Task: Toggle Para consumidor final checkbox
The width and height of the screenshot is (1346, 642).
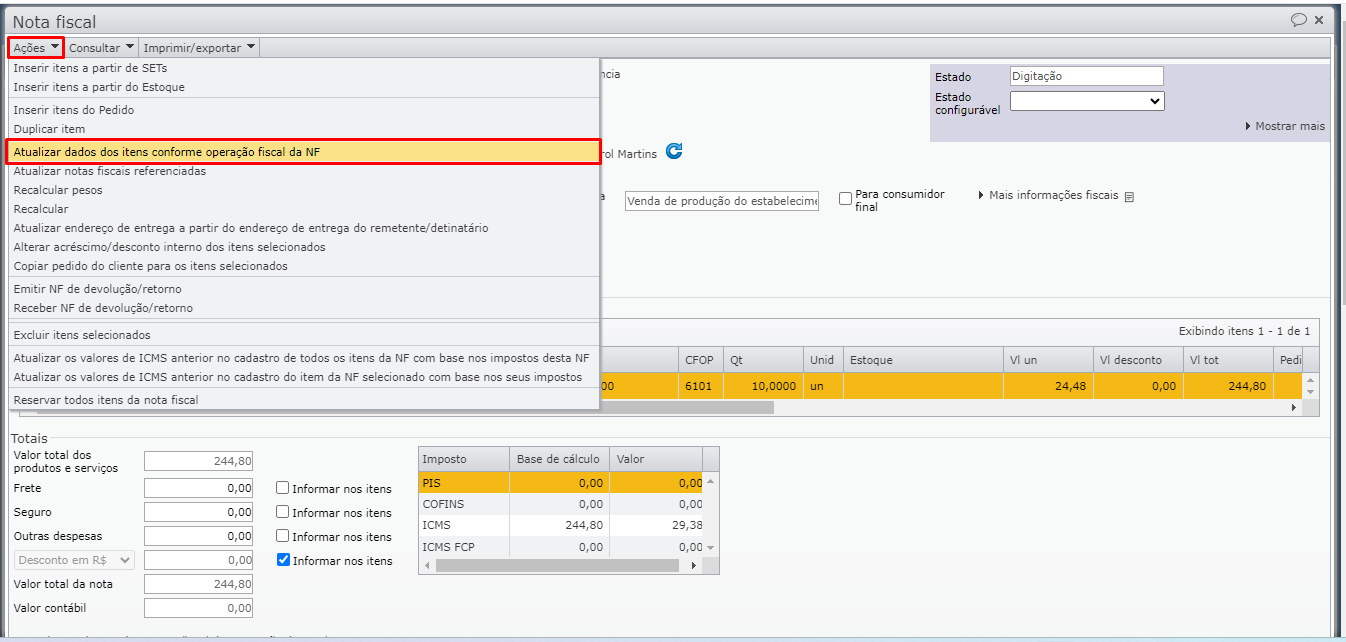Action: [845, 199]
